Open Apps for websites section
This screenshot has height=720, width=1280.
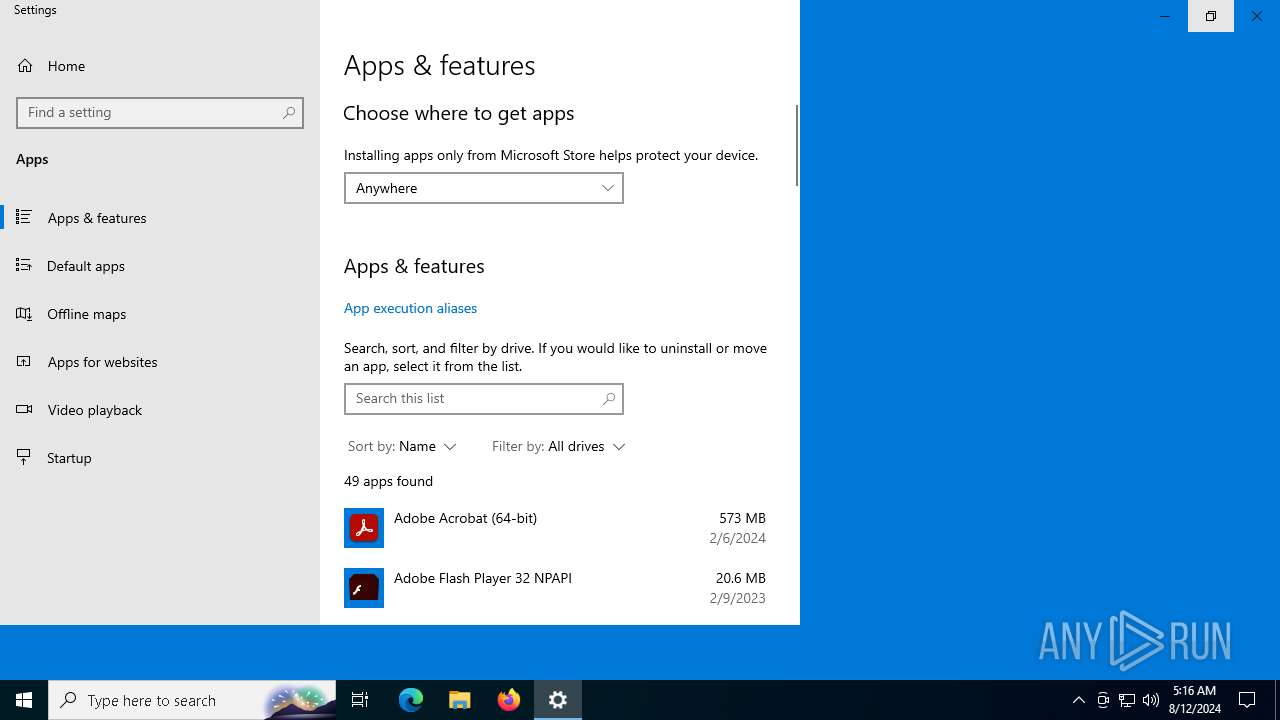160,361
